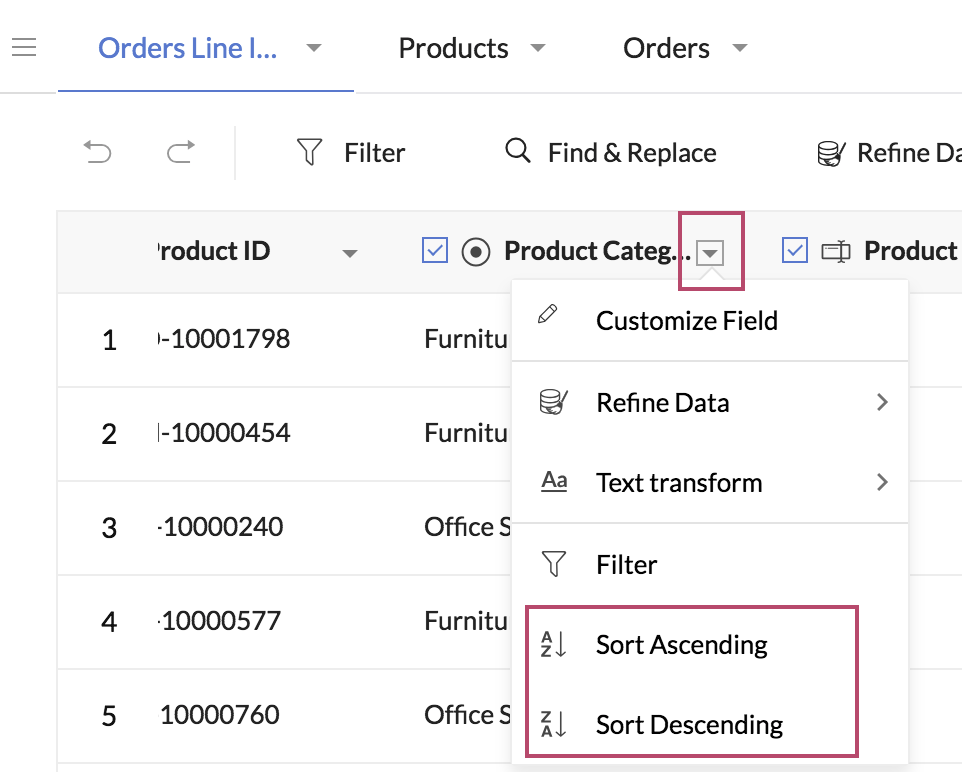Image resolution: width=962 pixels, height=772 pixels.
Task: Uncheck the Product Category column checkbox
Action: point(435,250)
